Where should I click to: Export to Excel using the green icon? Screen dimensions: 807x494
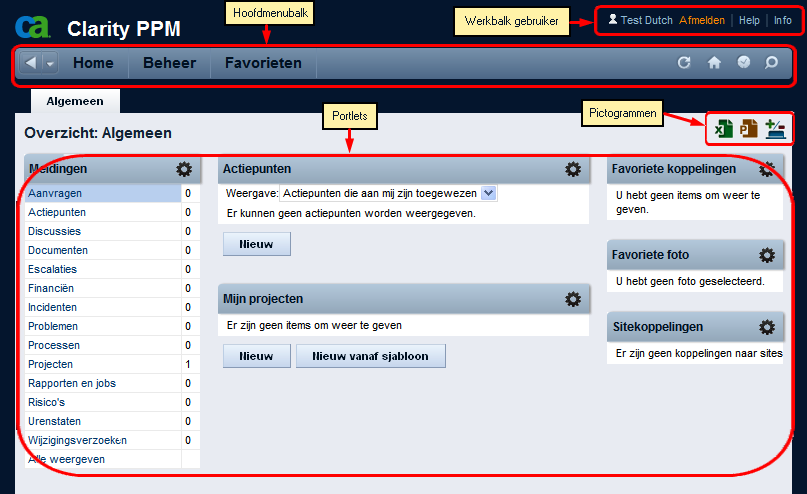click(724, 129)
